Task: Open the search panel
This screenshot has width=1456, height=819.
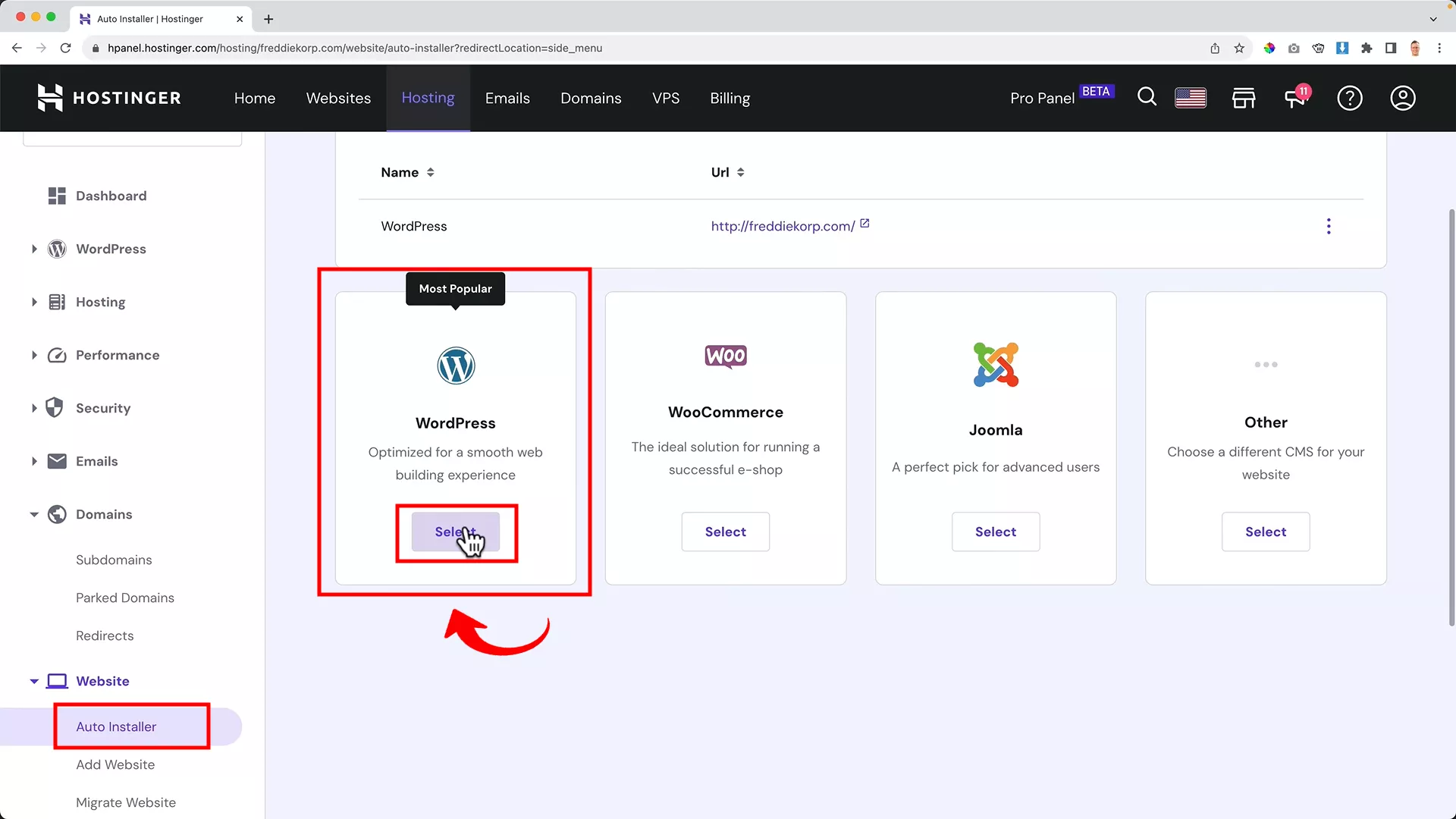Action: point(1147,97)
